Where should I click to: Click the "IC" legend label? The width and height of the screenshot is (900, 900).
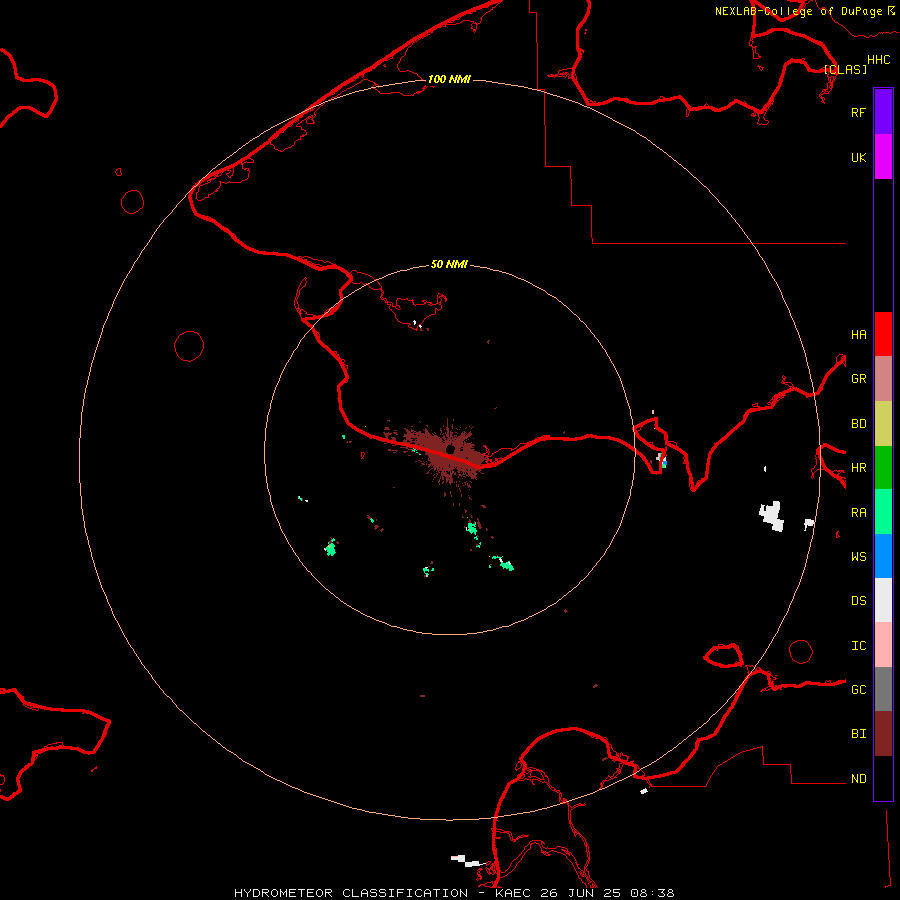858,646
